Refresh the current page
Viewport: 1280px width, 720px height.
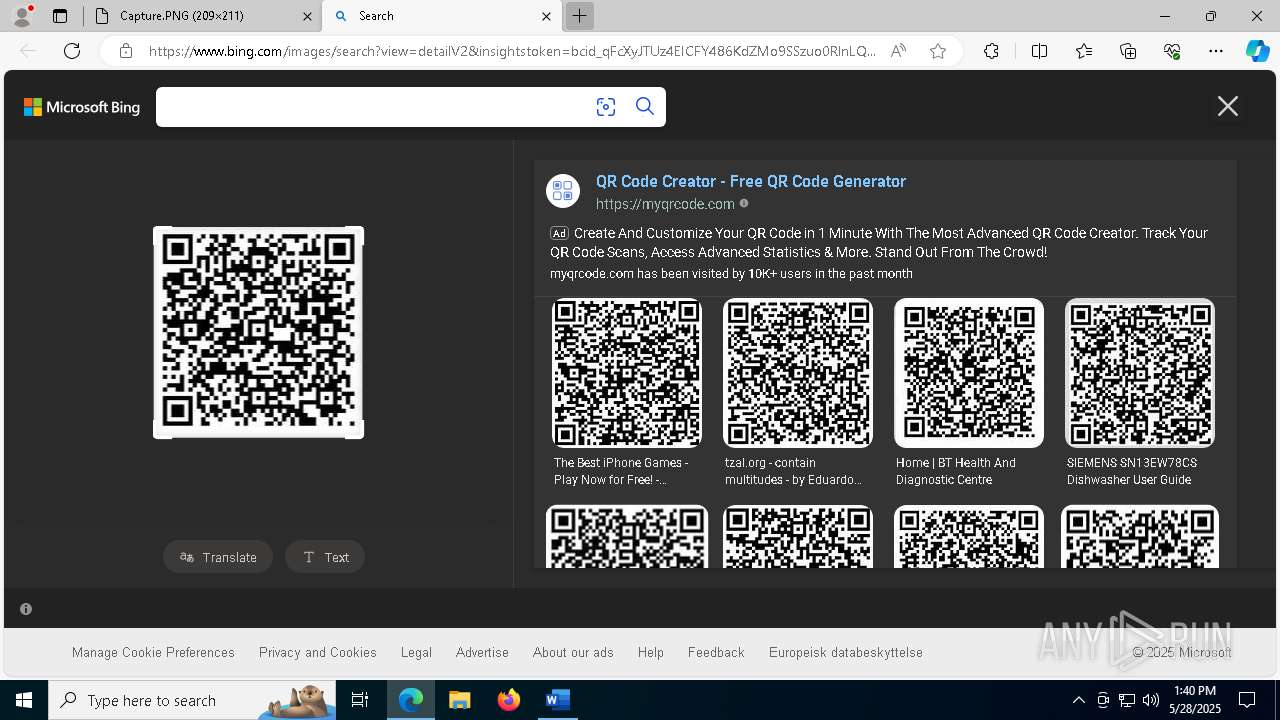click(72, 51)
